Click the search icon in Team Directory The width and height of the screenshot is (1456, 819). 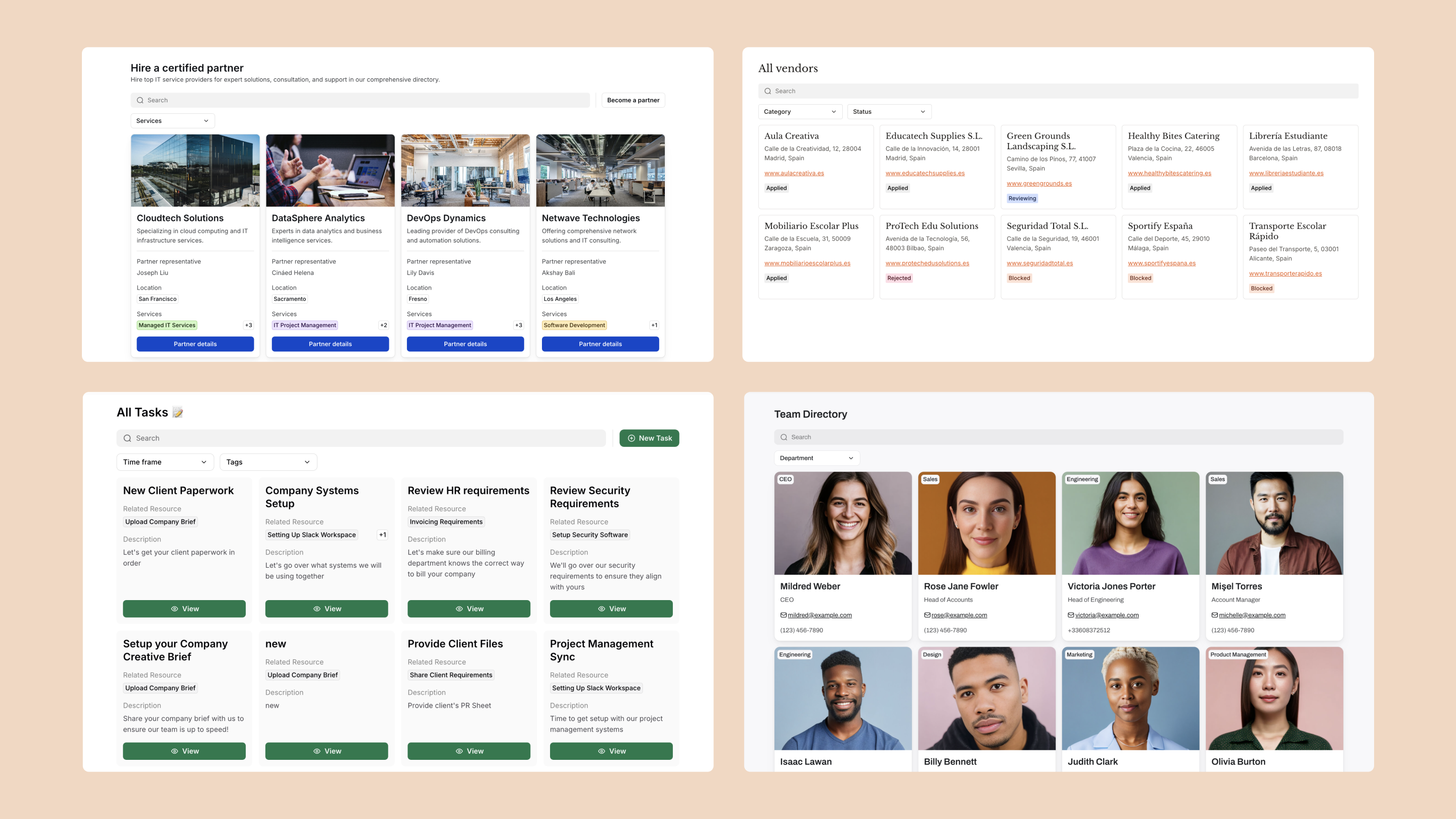coord(784,437)
